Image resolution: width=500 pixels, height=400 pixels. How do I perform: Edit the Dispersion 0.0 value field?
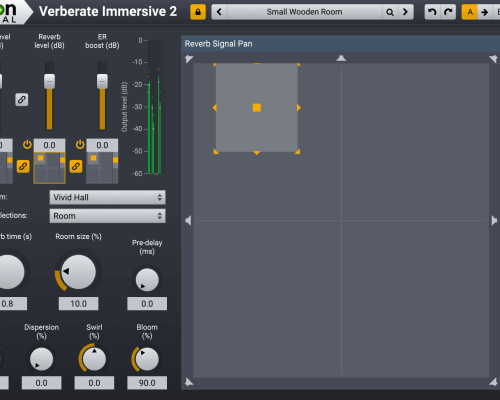(x=41, y=383)
